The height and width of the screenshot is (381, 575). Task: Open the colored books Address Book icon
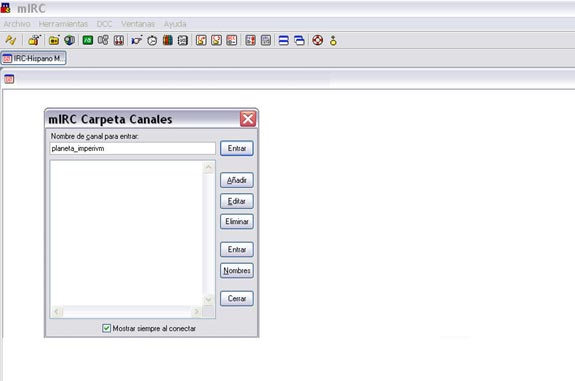[168, 40]
